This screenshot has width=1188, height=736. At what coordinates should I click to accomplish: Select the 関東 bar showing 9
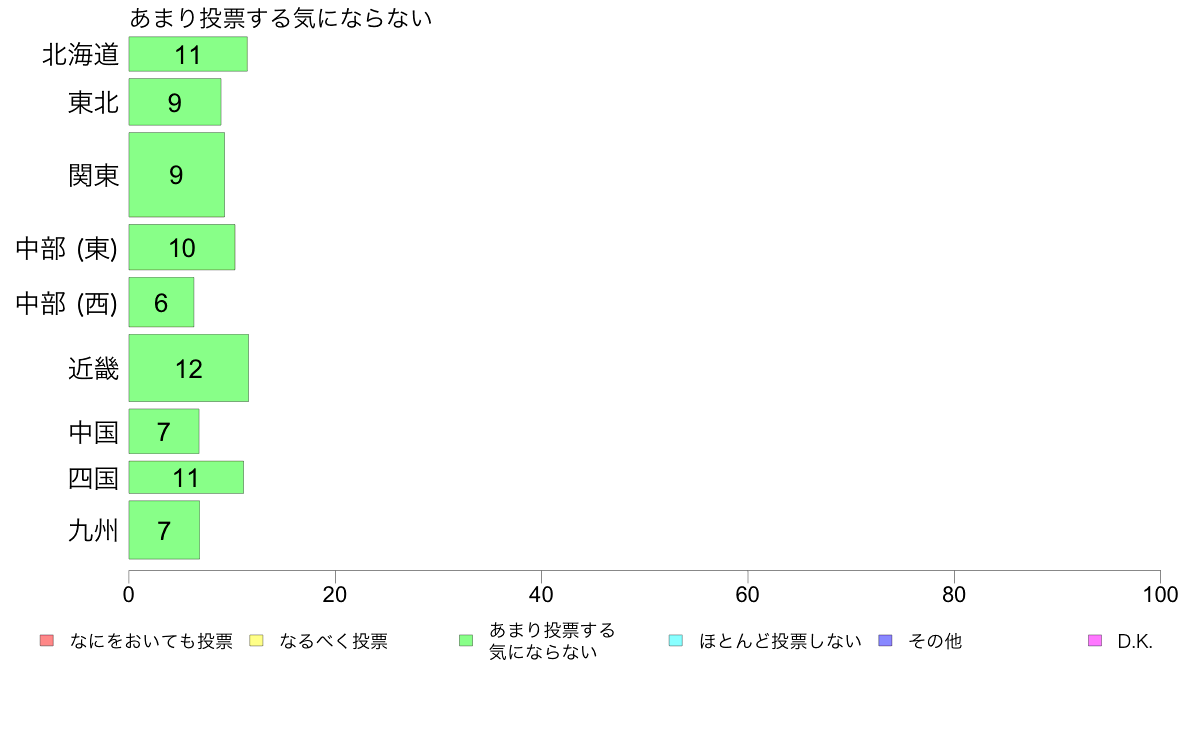coord(177,174)
